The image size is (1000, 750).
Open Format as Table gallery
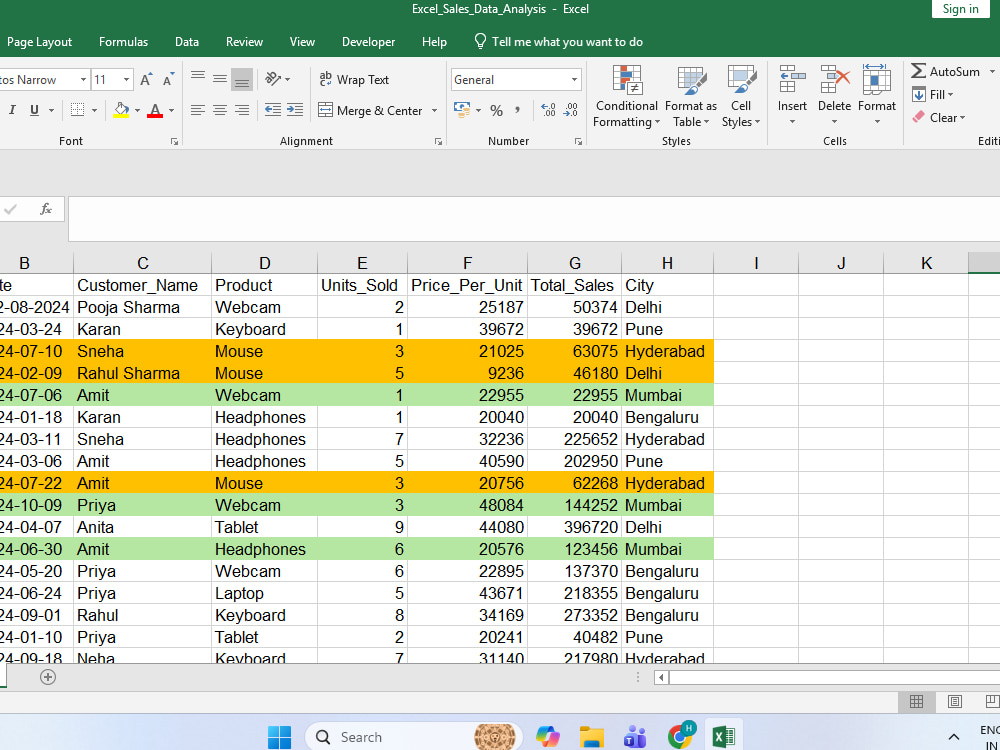click(691, 97)
